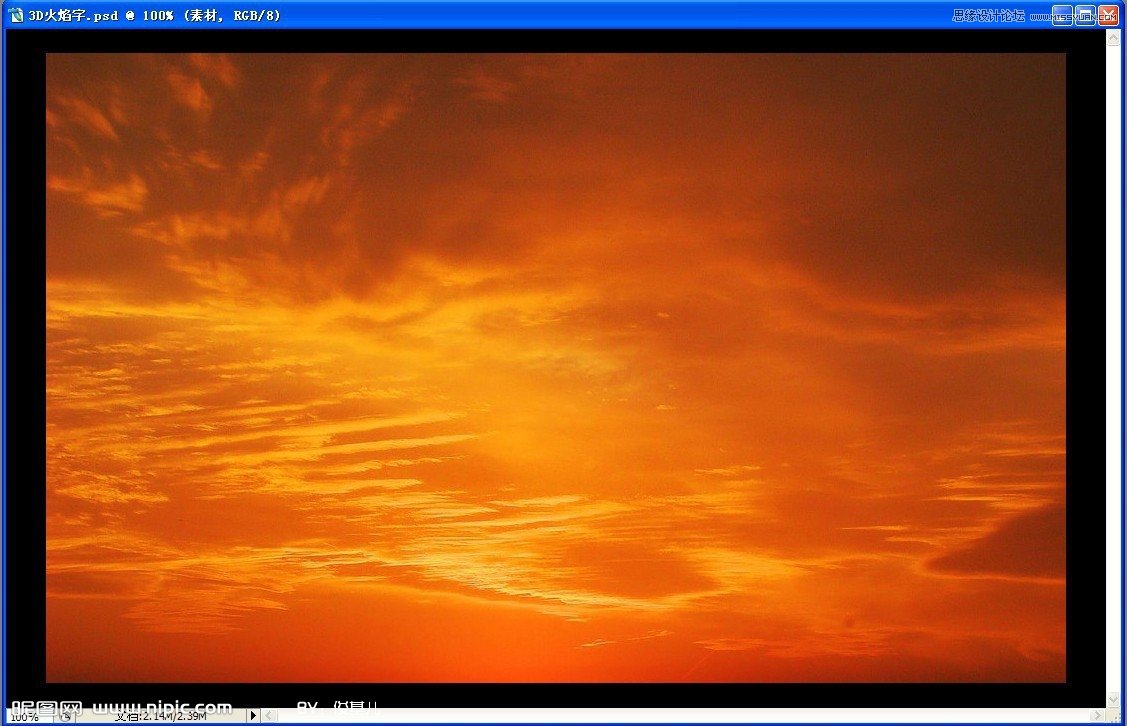Maximize the 3D火焰字.psd document window
Viewport: 1127px width, 726px height.
pos(1085,15)
